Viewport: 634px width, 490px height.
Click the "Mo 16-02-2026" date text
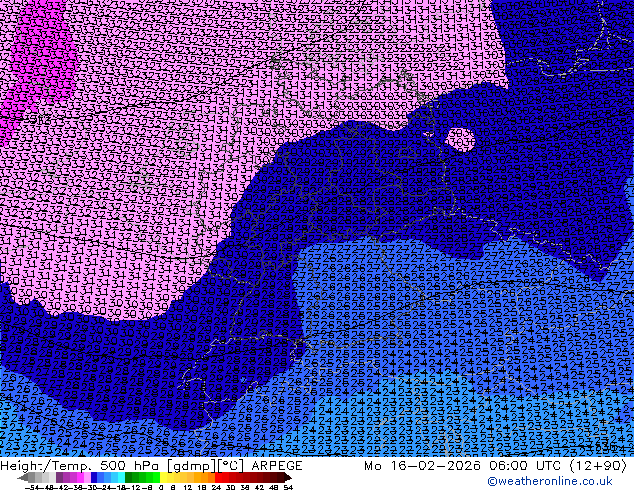422,466
